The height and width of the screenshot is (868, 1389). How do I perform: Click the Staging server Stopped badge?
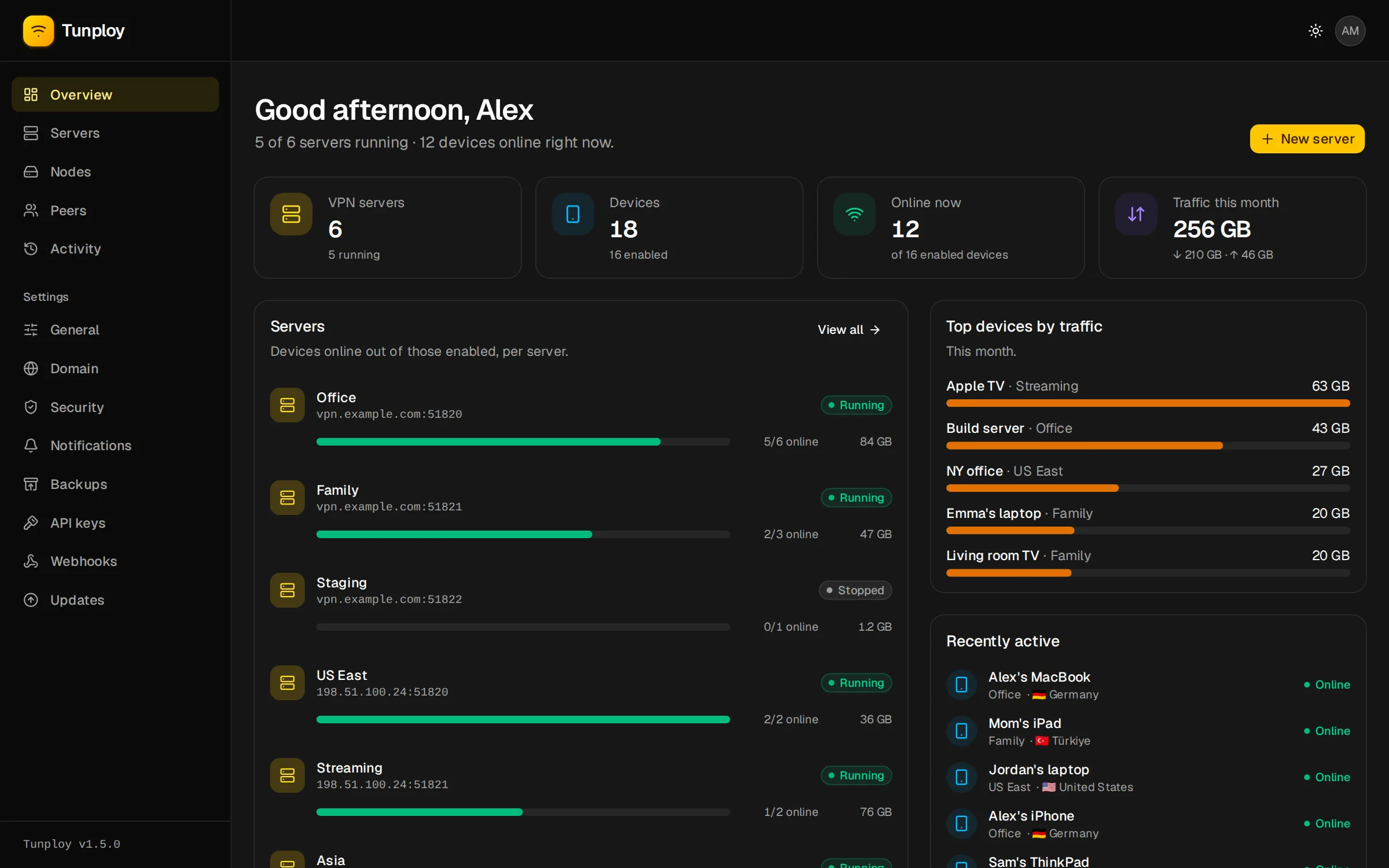point(855,590)
